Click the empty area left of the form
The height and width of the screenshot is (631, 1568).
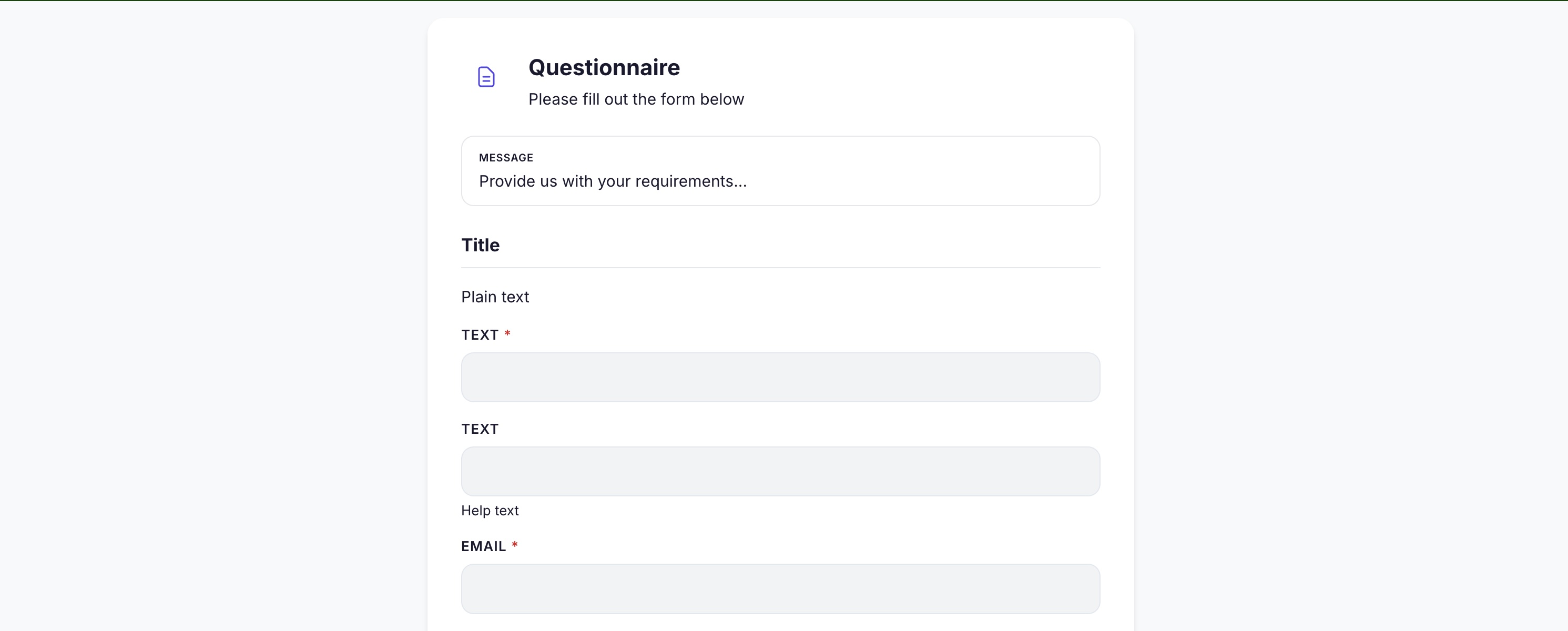click(213, 304)
